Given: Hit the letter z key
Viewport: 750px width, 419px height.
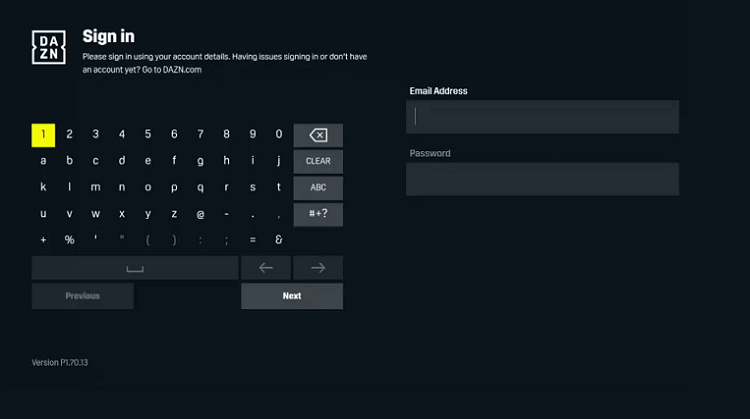Looking at the screenshot, I should click(x=174, y=214).
